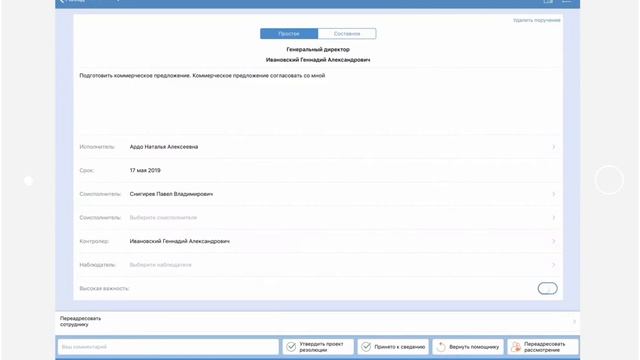Click author name Ивановский Геннадий Александрович below the heading

coord(318,60)
